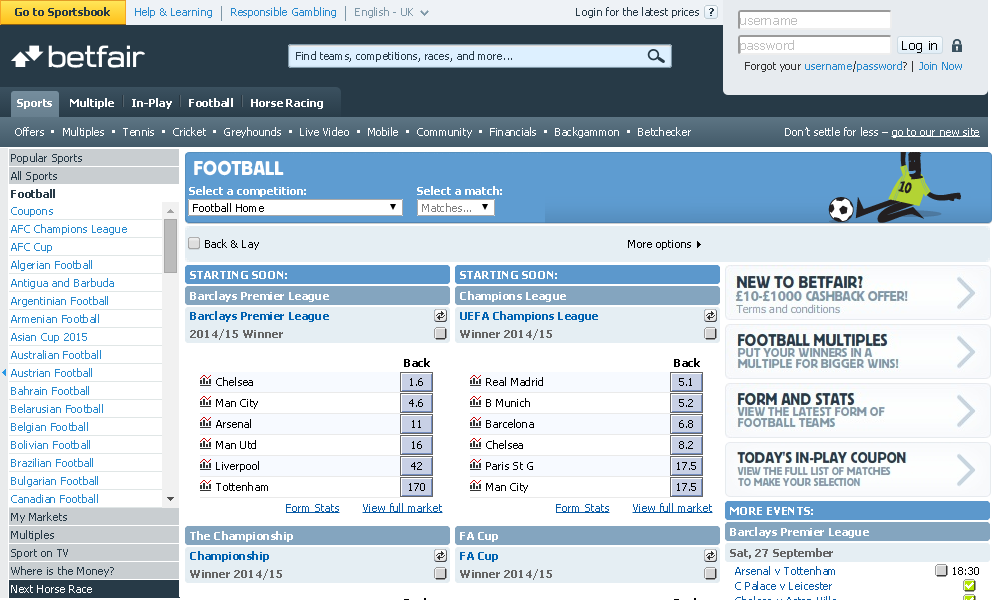Open the Responsible Gambling link

point(283,12)
